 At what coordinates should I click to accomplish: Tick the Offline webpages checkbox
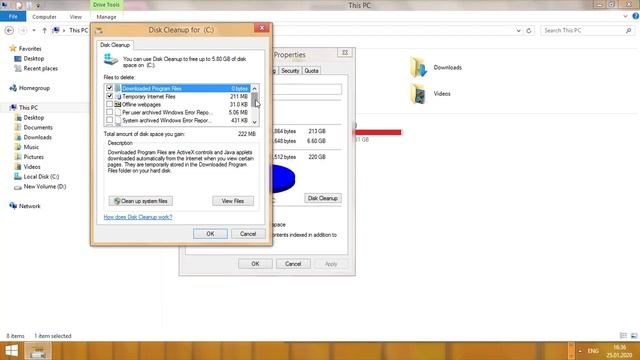(x=109, y=104)
